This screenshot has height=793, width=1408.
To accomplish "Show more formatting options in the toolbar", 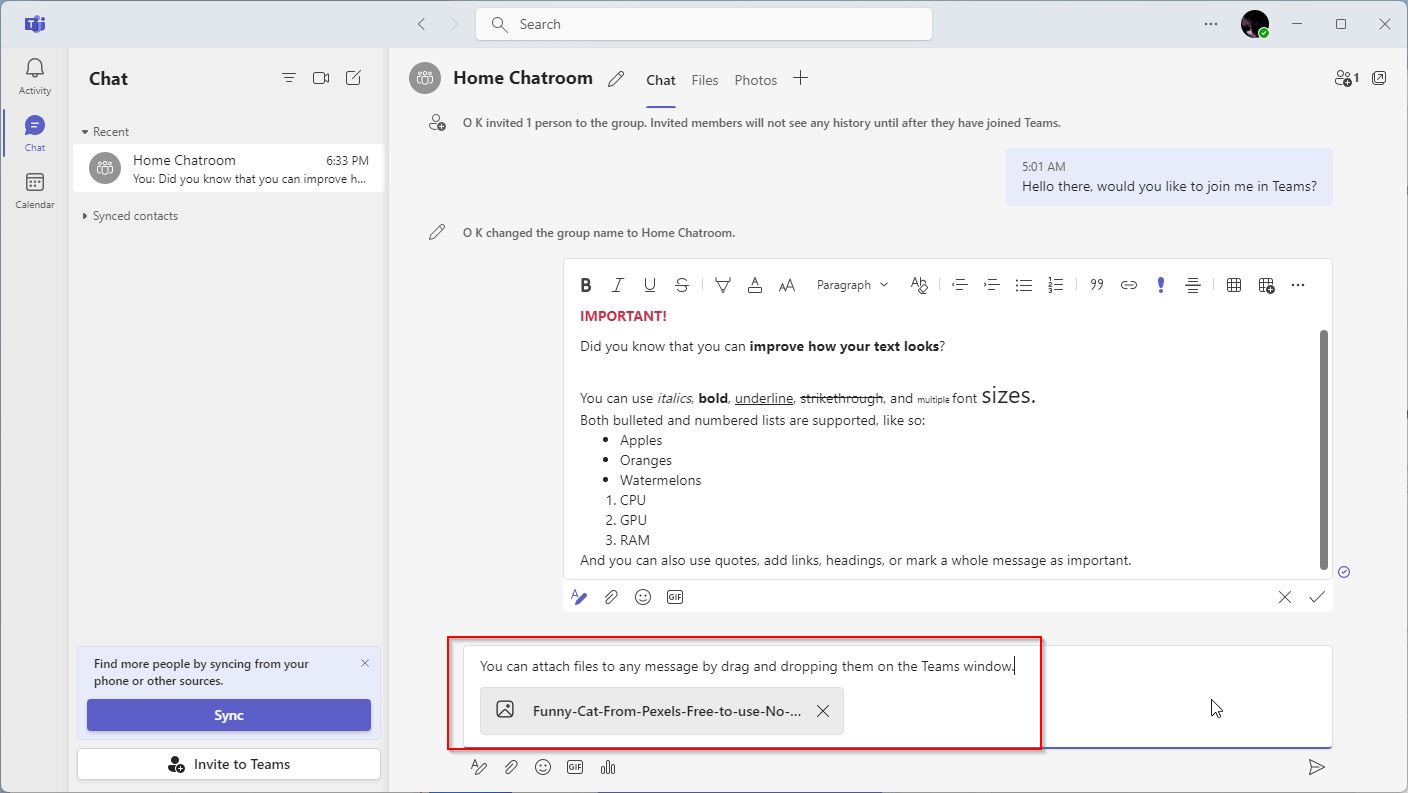I will pyautogui.click(x=1298, y=285).
